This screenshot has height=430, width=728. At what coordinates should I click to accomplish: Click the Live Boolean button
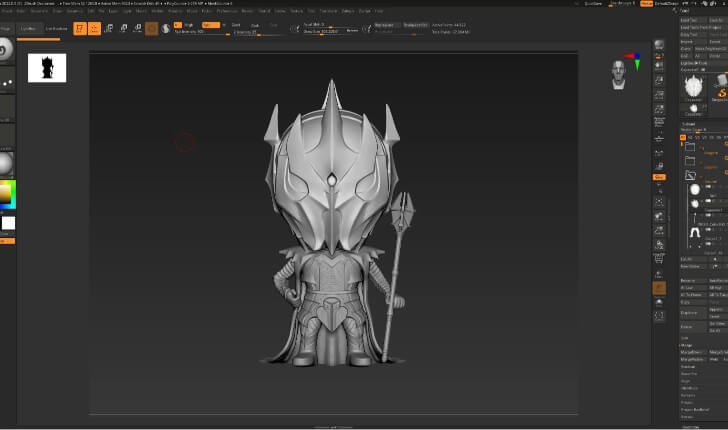(57, 29)
